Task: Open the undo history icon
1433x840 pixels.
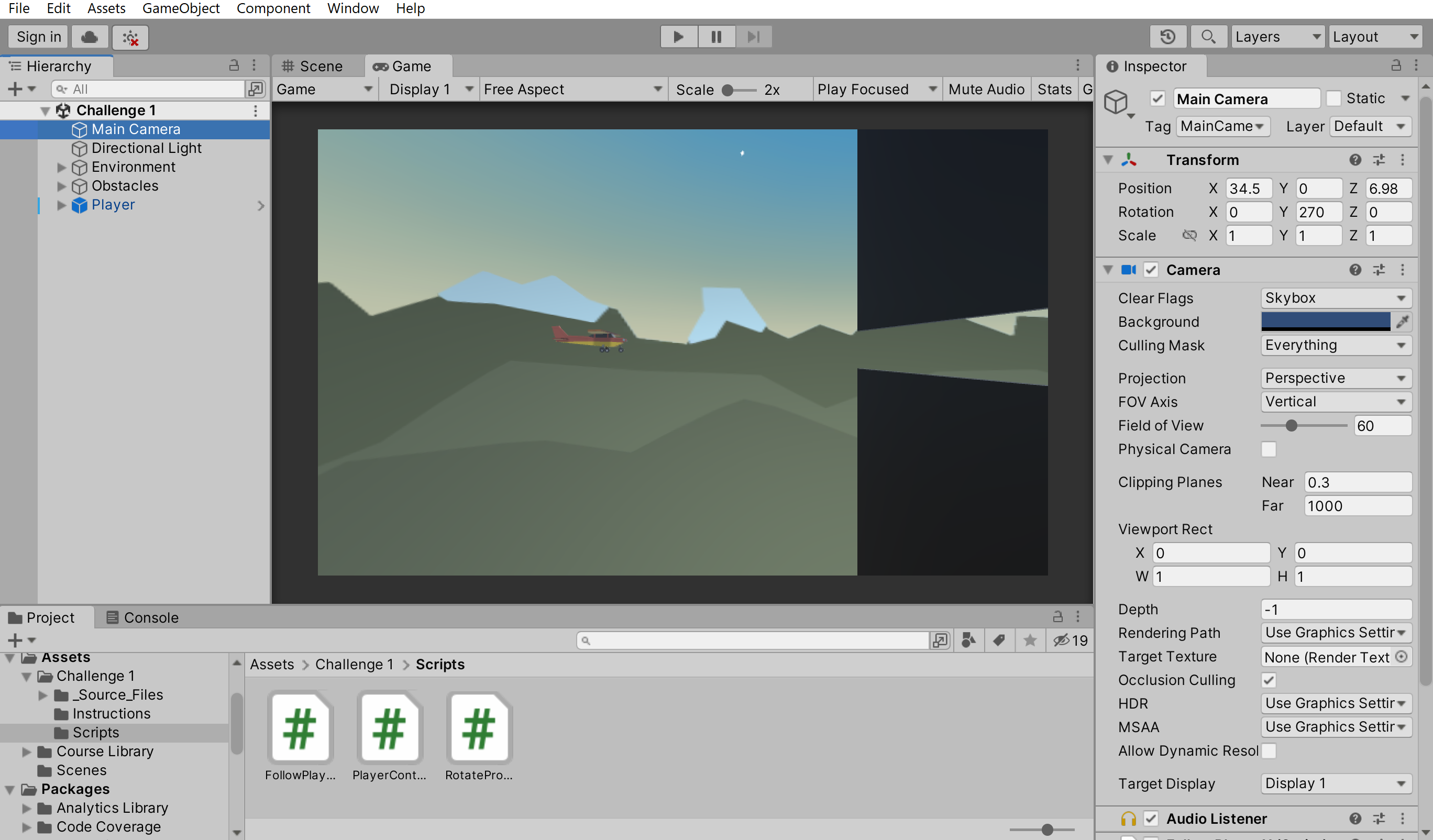Action: pos(1167,37)
